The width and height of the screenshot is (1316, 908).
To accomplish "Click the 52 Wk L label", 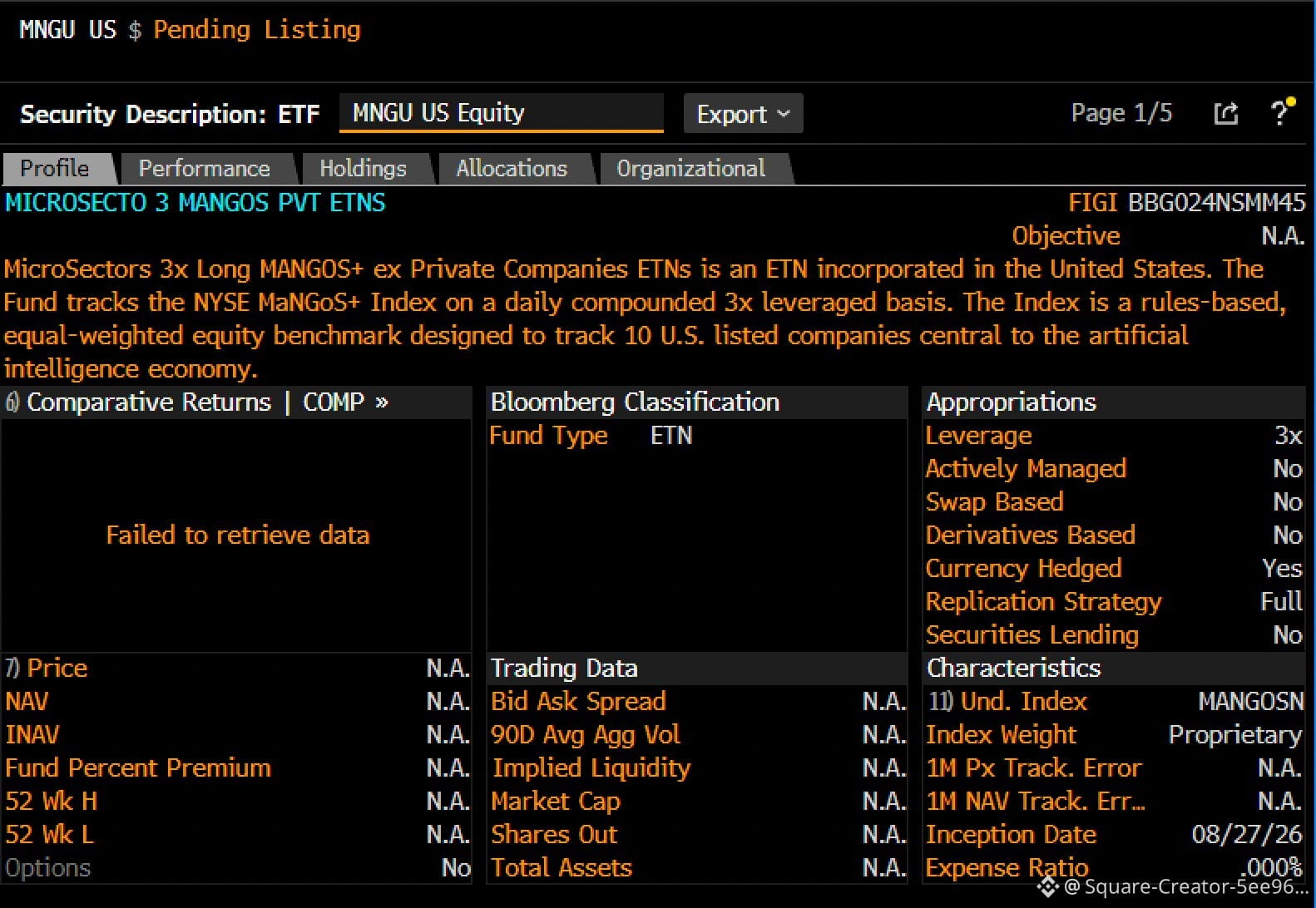I will coord(50,835).
